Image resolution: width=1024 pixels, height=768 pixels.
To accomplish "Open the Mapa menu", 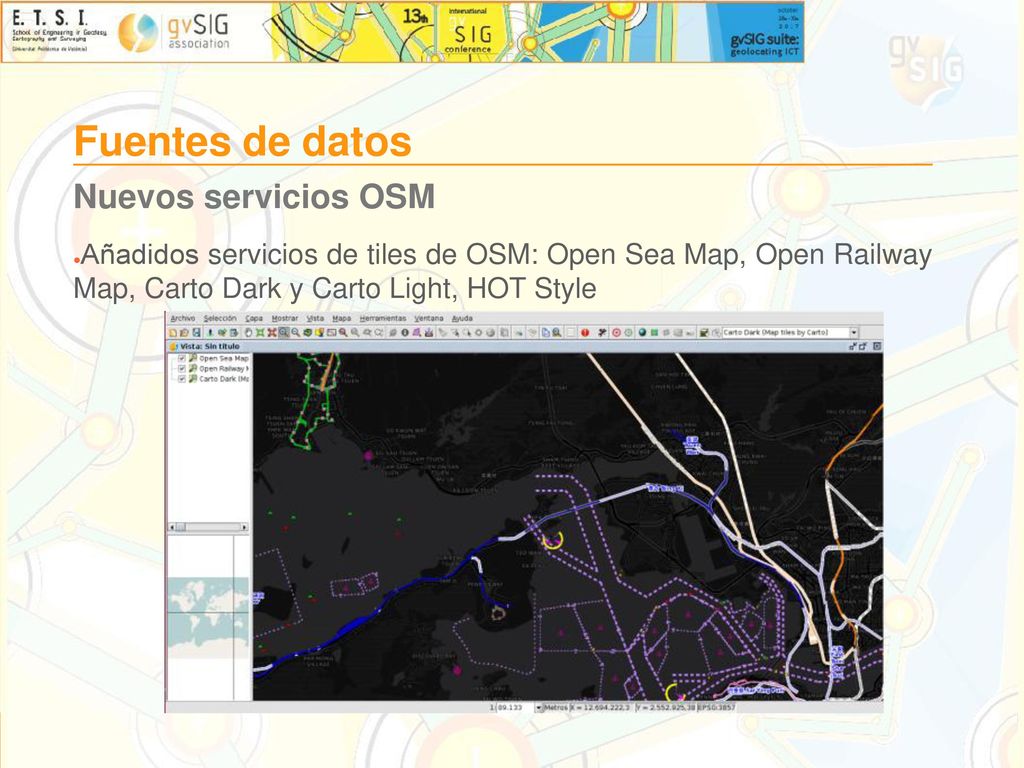I will pyautogui.click(x=342, y=318).
